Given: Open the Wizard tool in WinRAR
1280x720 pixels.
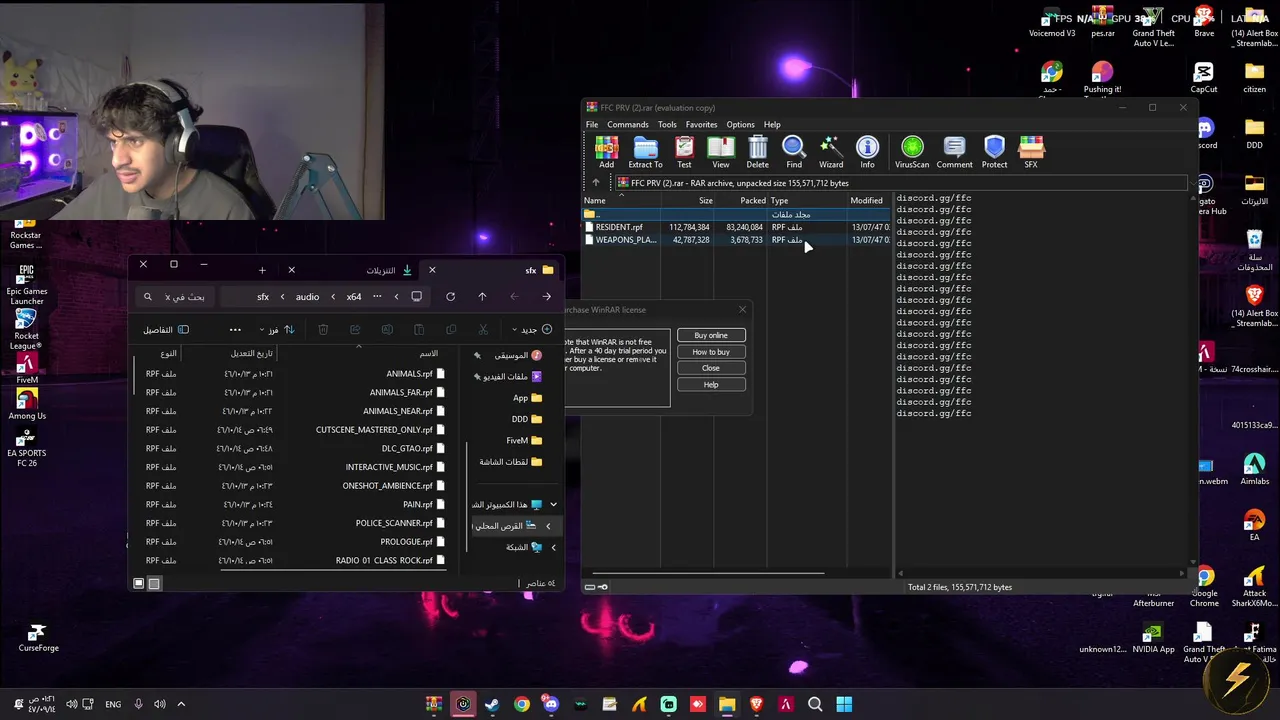Looking at the screenshot, I should click(831, 152).
